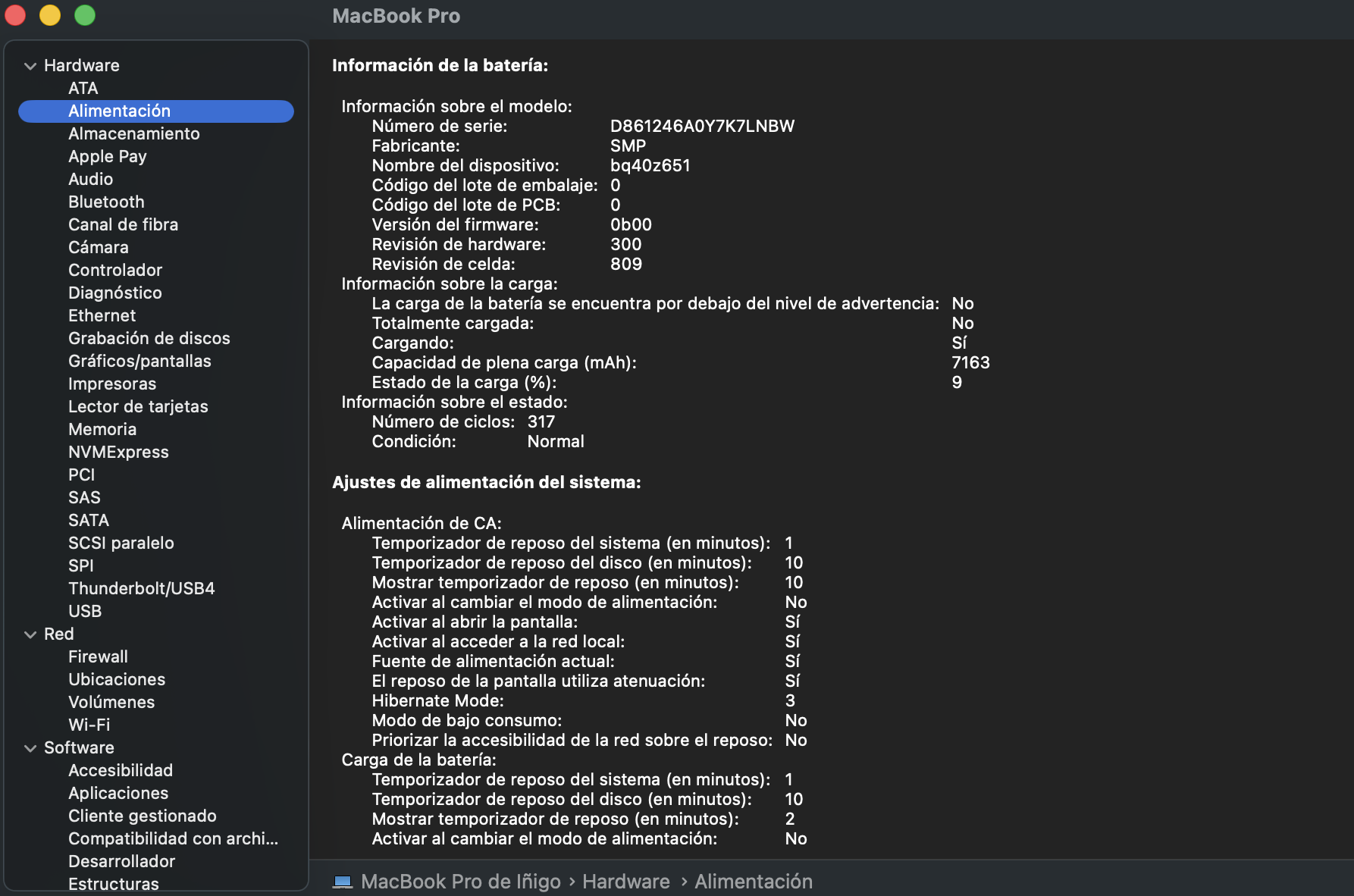
Task: Collapse the Software section chevron
Action: [x=30, y=748]
